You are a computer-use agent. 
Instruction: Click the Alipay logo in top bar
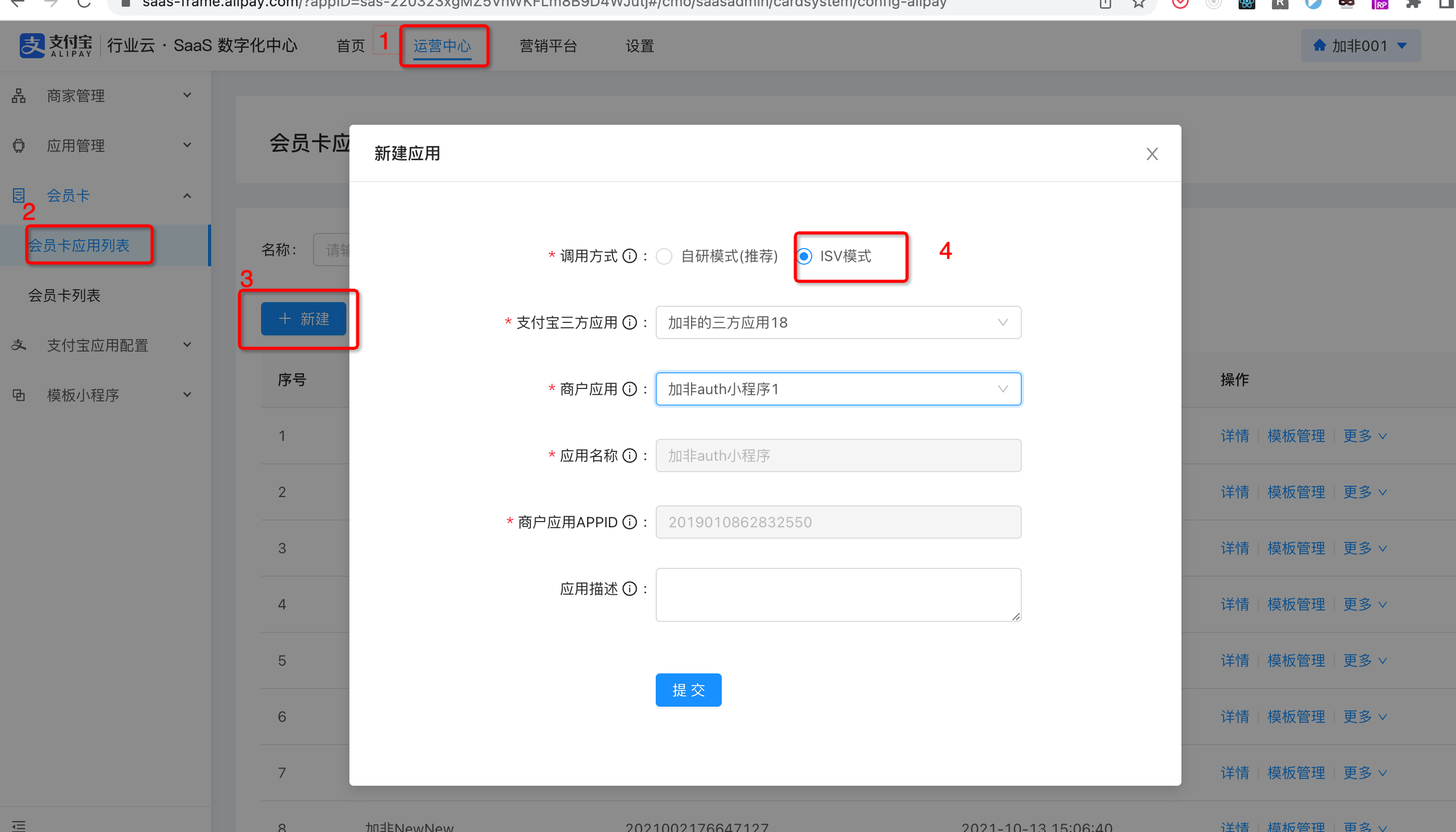pos(31,45)
